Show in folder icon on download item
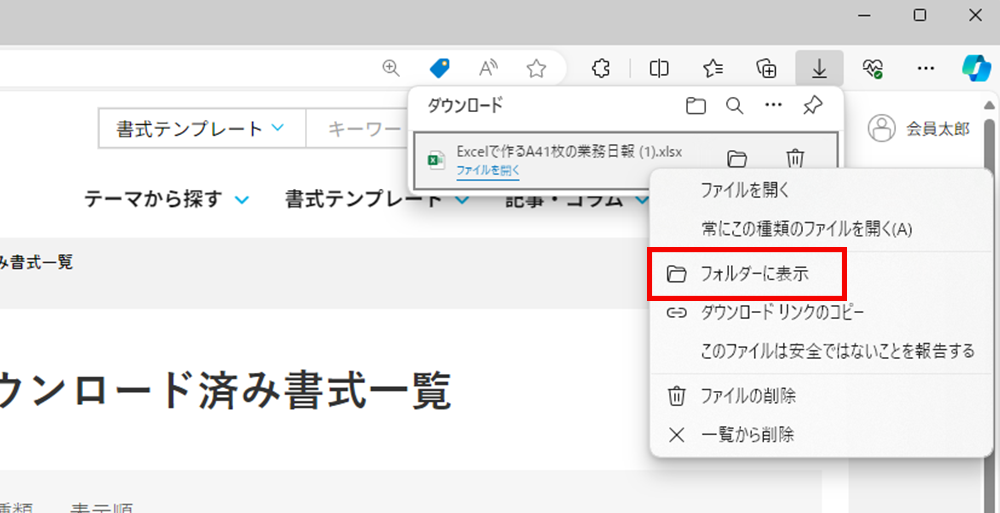Image resolution: width=1000 pixels, height=513 pixels. (737, 158)
